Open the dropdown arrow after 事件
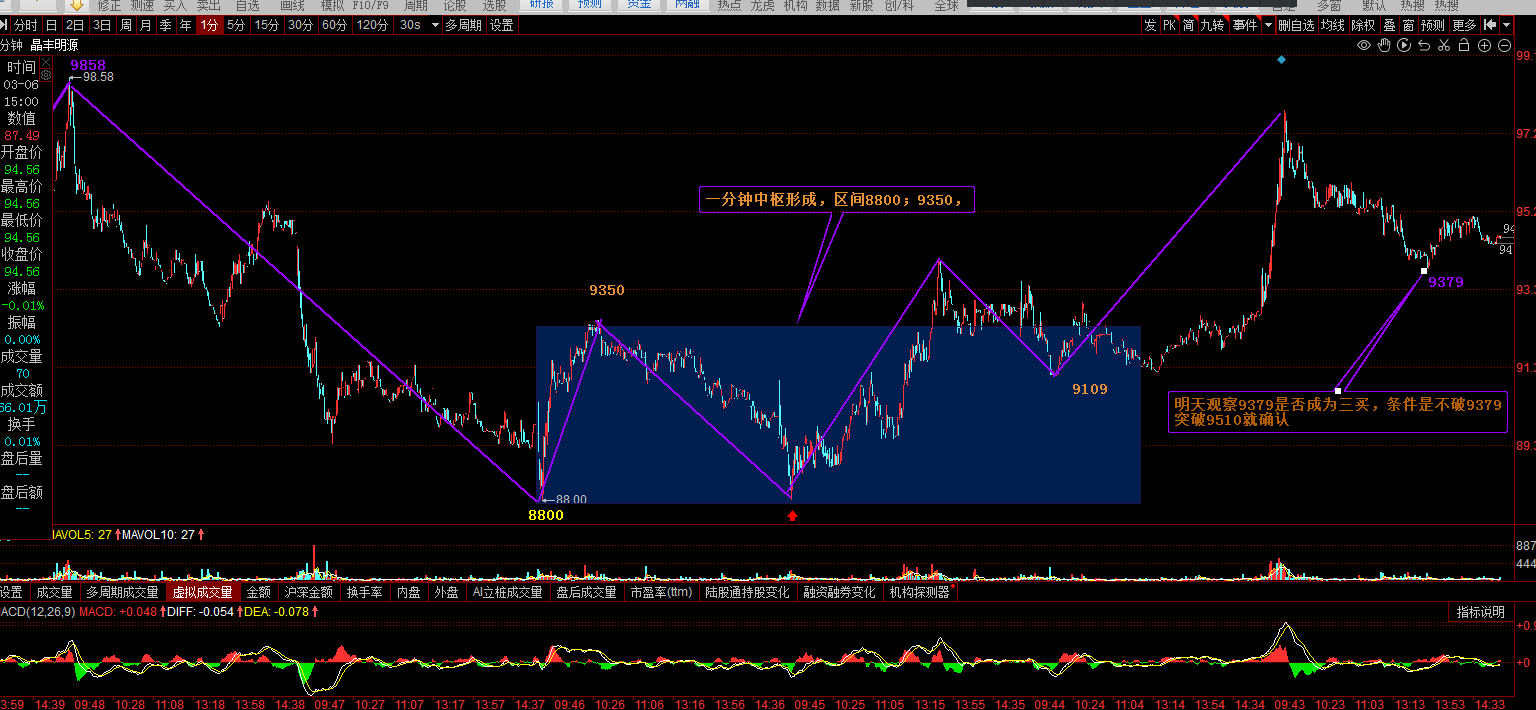 point(1268,25)
